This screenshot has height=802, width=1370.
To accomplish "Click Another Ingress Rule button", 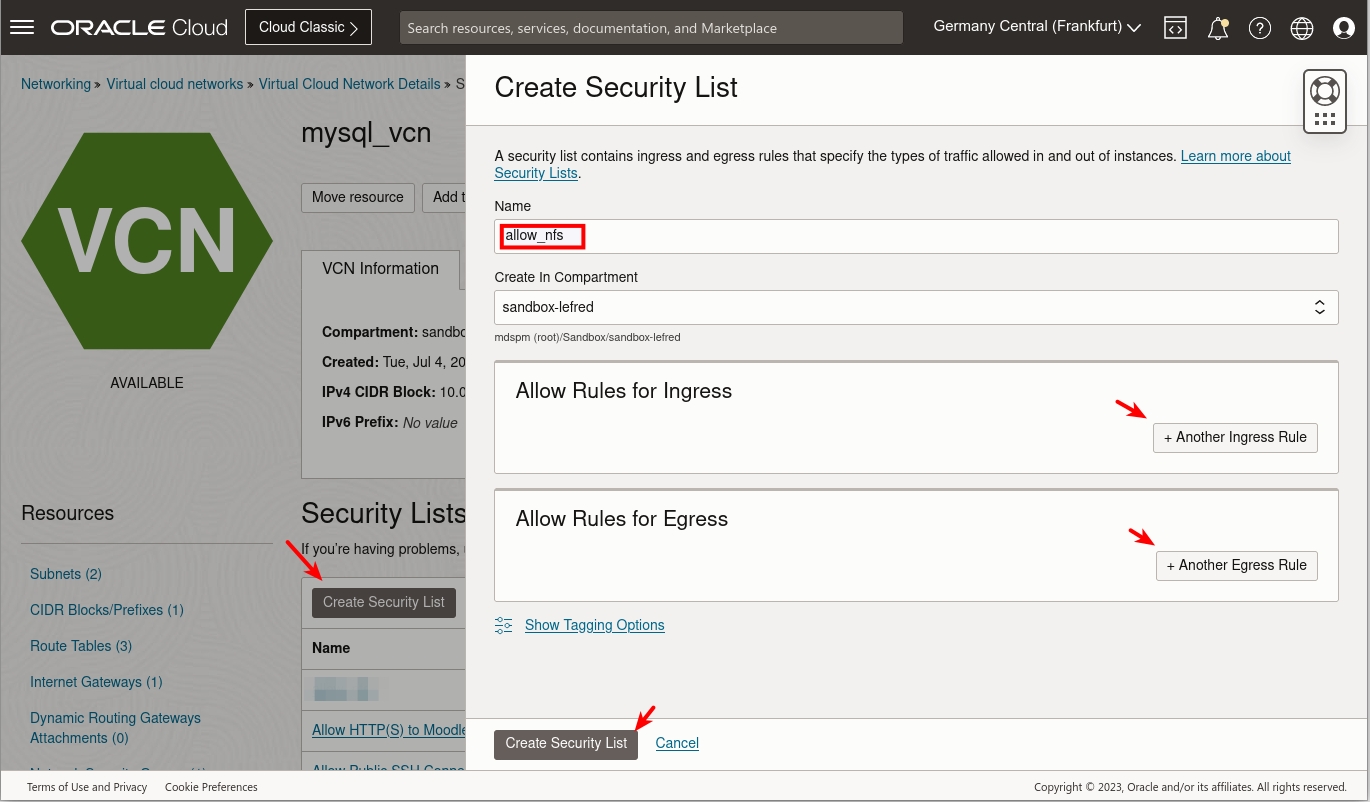I will pos(1235,437).
